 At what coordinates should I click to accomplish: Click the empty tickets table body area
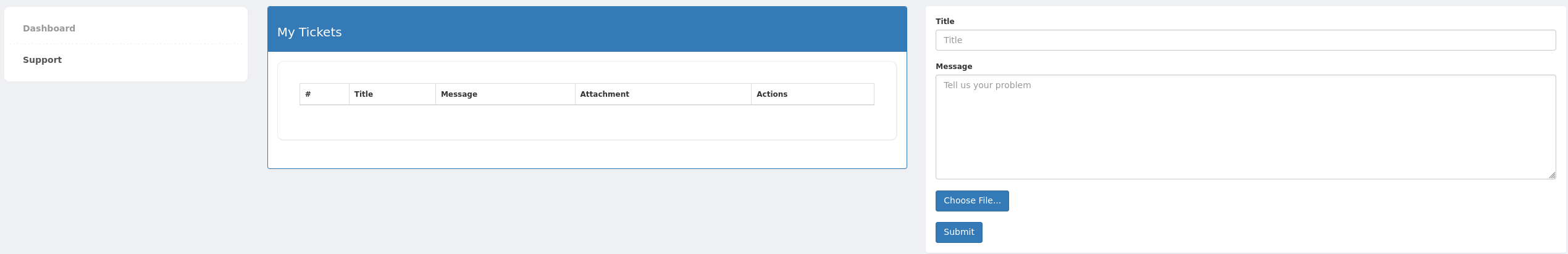[x=587, y=122]
